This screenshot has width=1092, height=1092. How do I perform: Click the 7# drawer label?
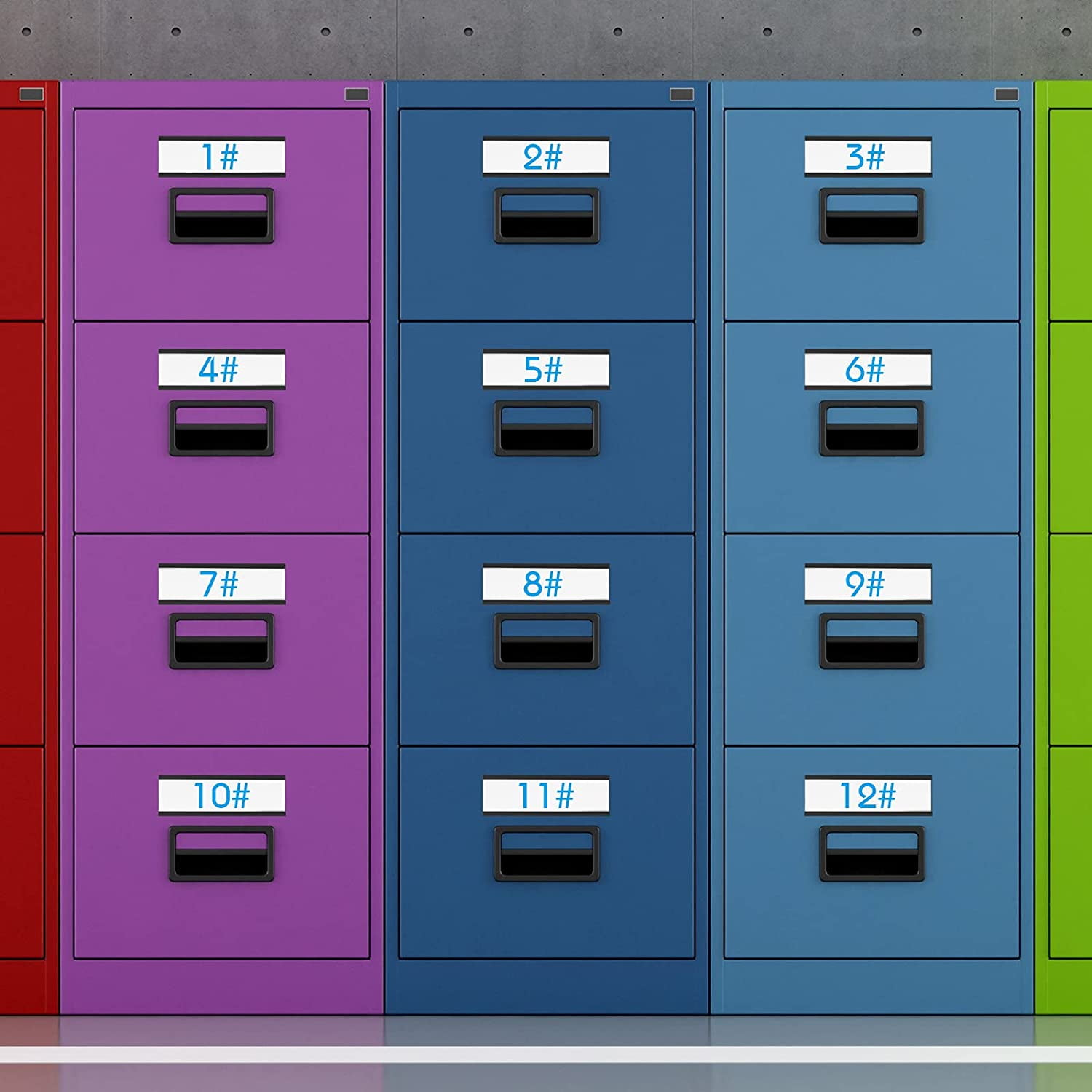click(x=221, y=584)
